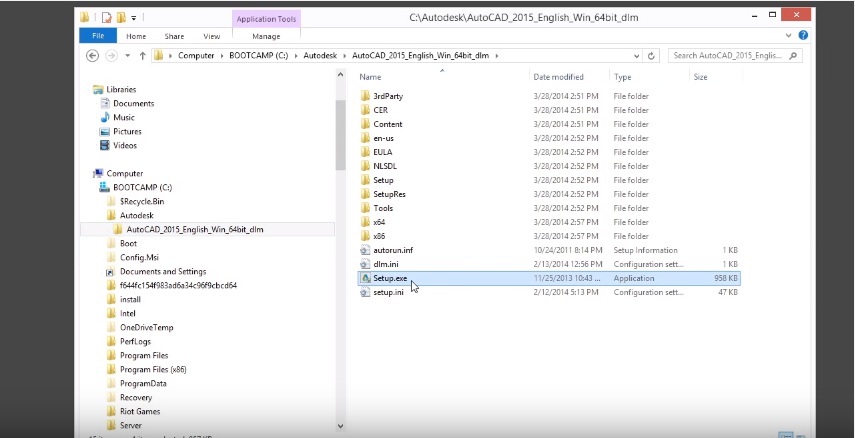Switch to the View tab
This screenshot has height=438, width=855.
pyautogui.click(x=212, y=37)
